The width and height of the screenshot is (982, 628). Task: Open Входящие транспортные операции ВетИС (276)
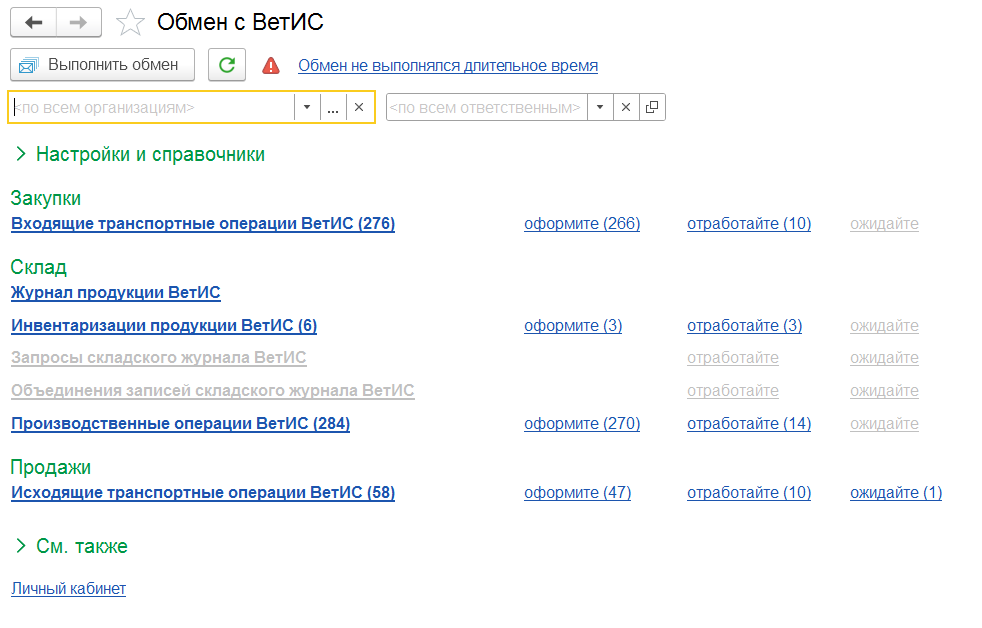[x=203, y=224]
